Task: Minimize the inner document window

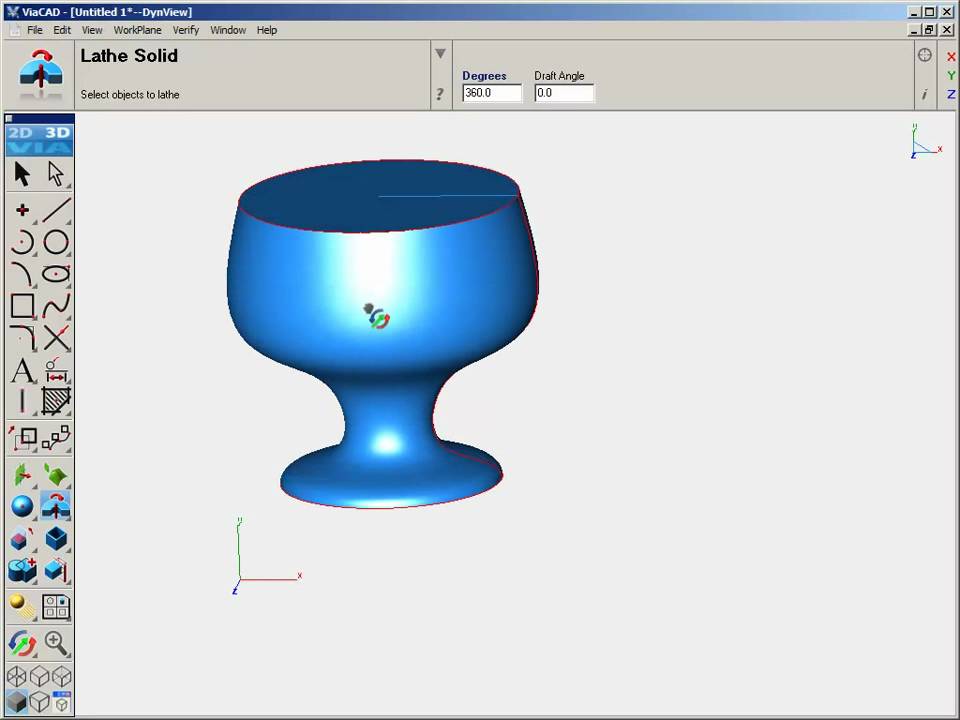Action: (x=915, y=30)
